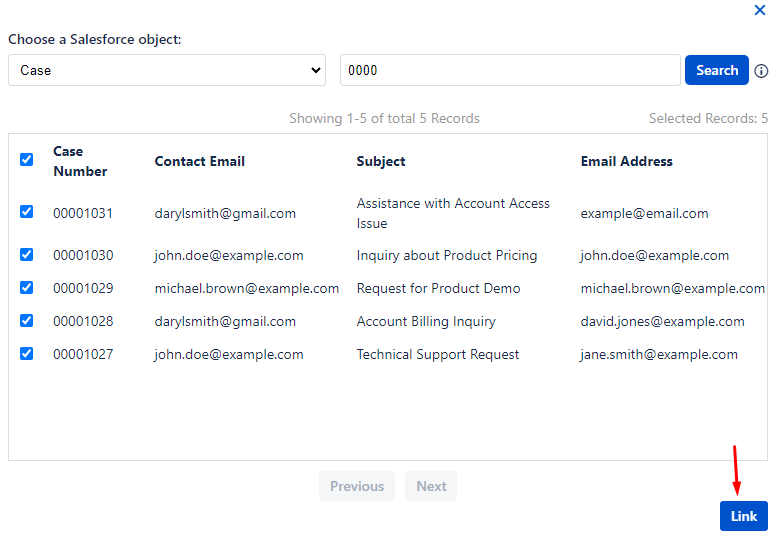Open the Salesforce object dropdown showing Case
This screenshot has width=778, height=536.
tap(167, 70)
